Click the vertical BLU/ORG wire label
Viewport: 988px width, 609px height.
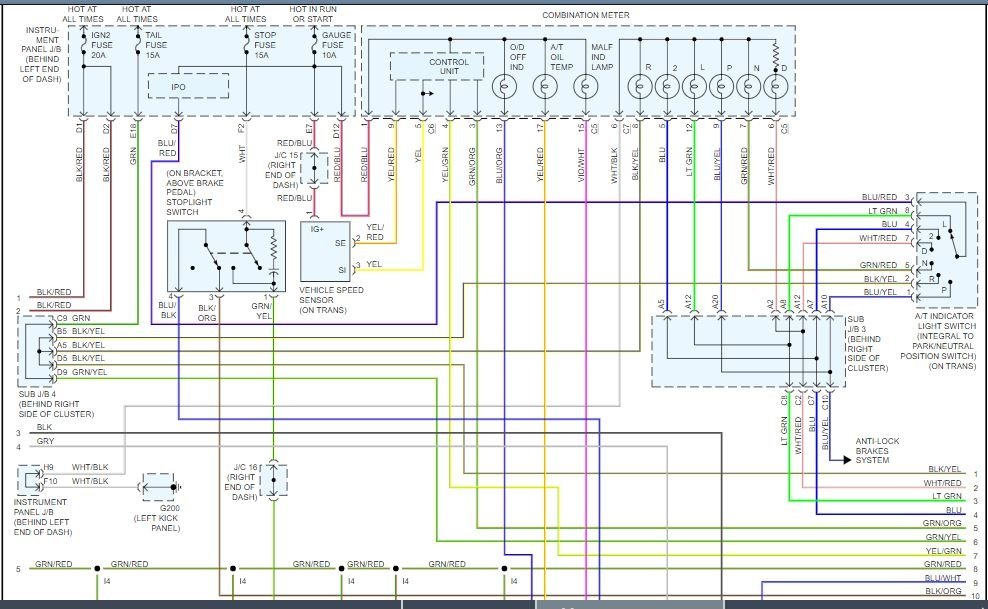click(x=499, y=165)
